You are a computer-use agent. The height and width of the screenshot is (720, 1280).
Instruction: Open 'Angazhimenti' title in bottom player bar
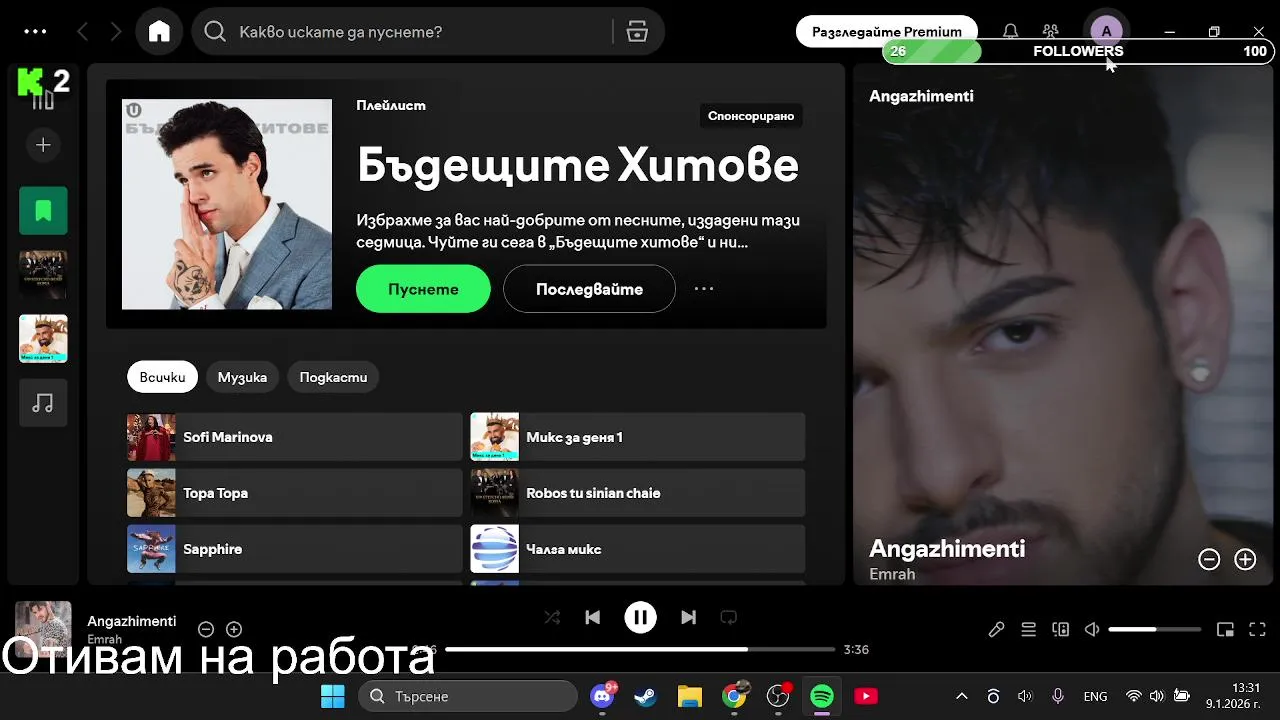pyautogui.click(x=131, y=621)
